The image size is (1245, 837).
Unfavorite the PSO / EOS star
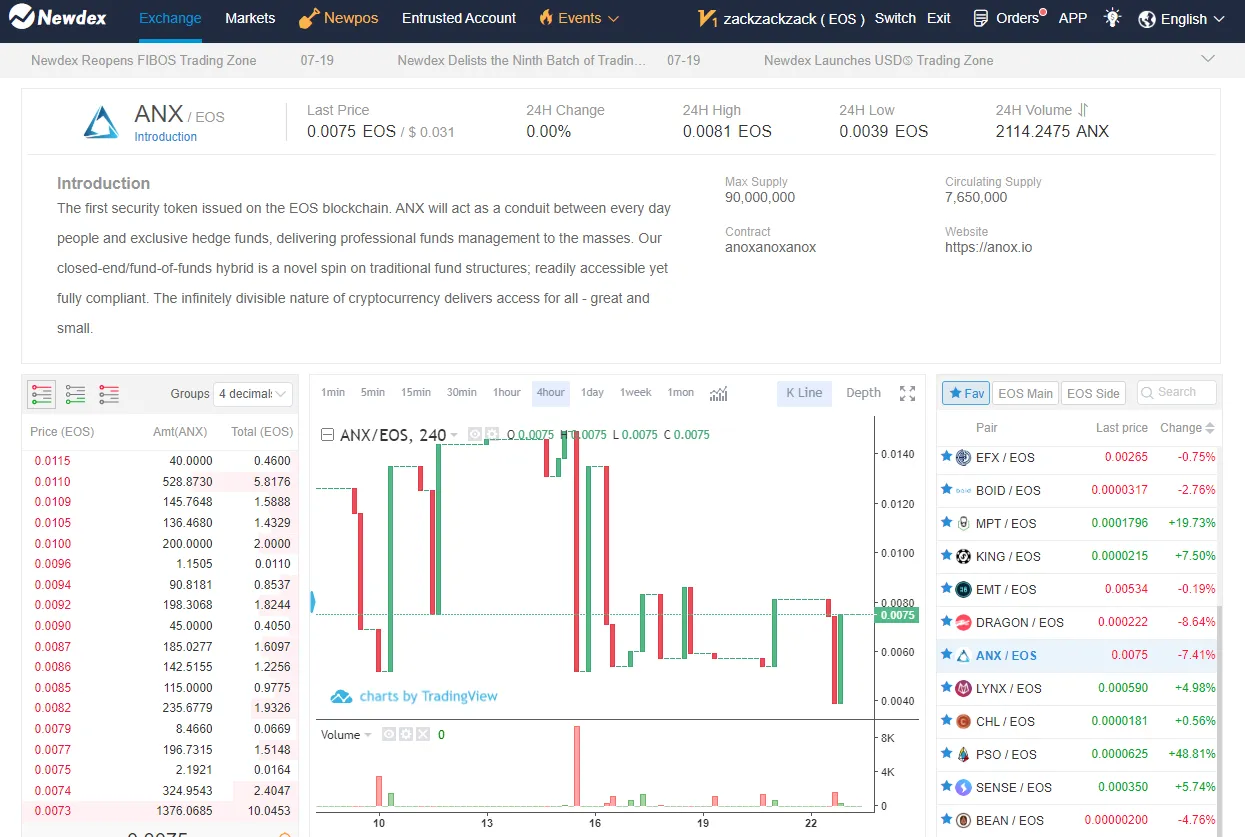tap(946, 753)
